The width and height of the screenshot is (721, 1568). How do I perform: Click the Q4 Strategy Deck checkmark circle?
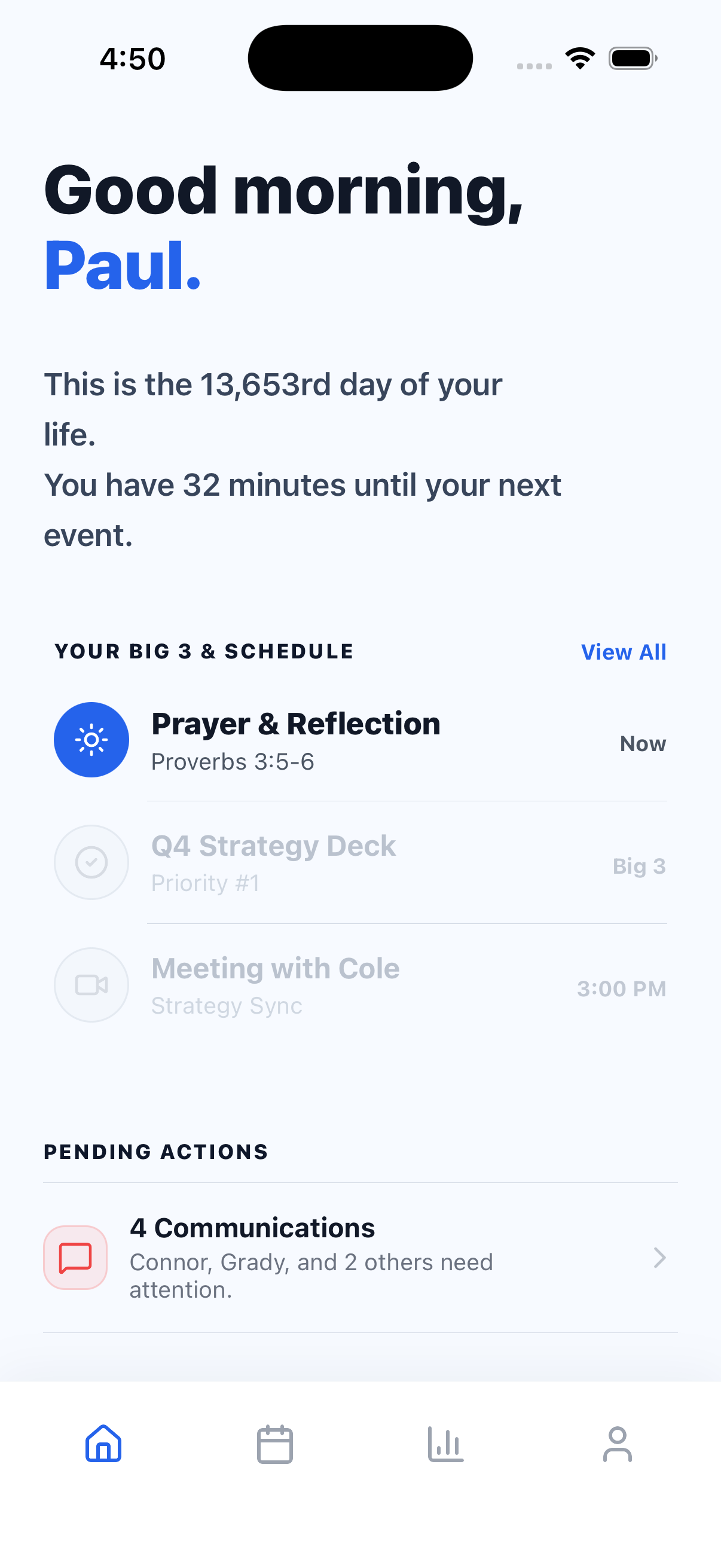click(91, 862)
